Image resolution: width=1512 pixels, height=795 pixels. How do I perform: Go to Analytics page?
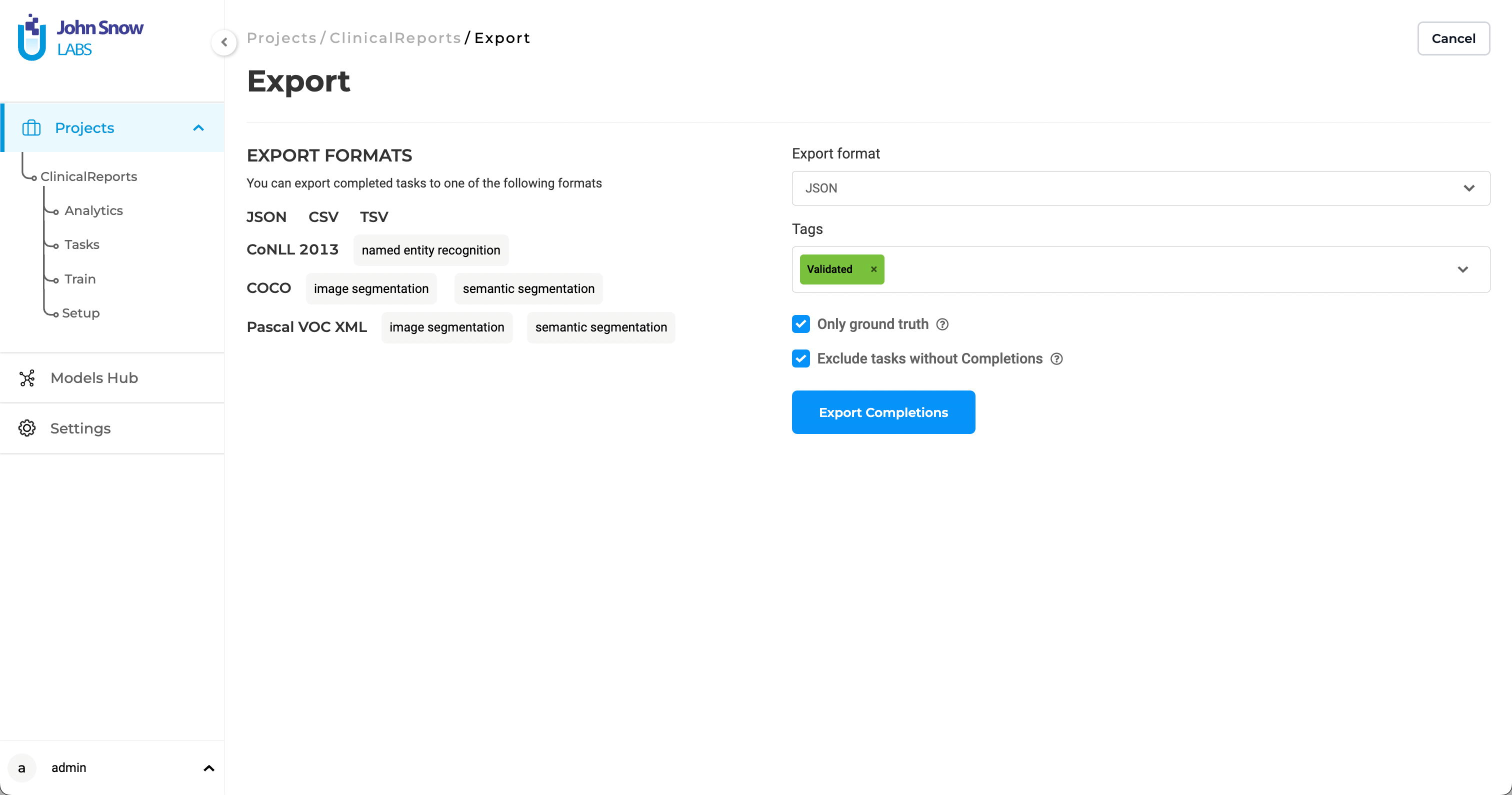pyautogui.click(x=93, y=211)
